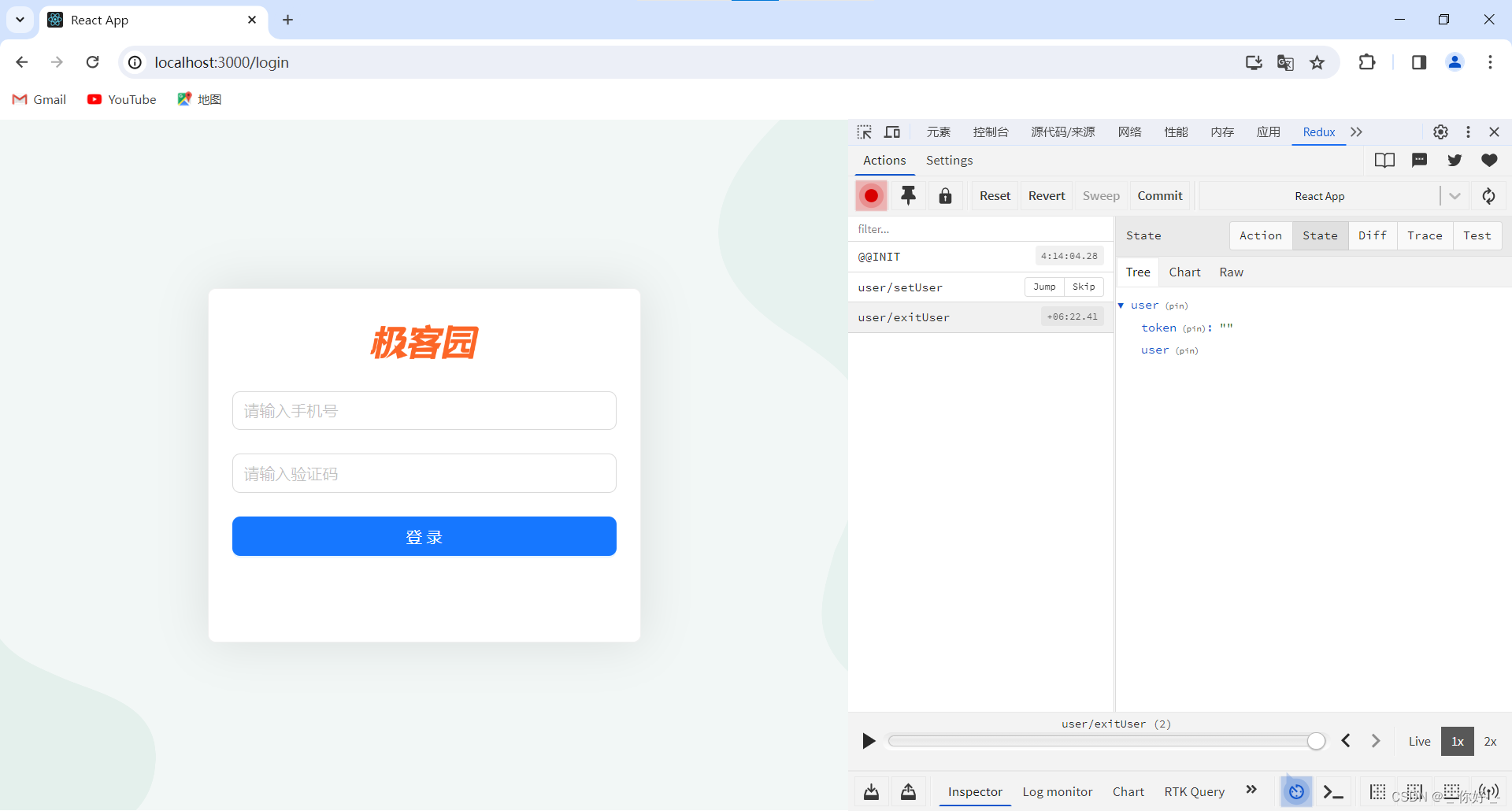Expand hidden DevTools tabs with double chevron
1512x811 pixels.
[1357, 131]
